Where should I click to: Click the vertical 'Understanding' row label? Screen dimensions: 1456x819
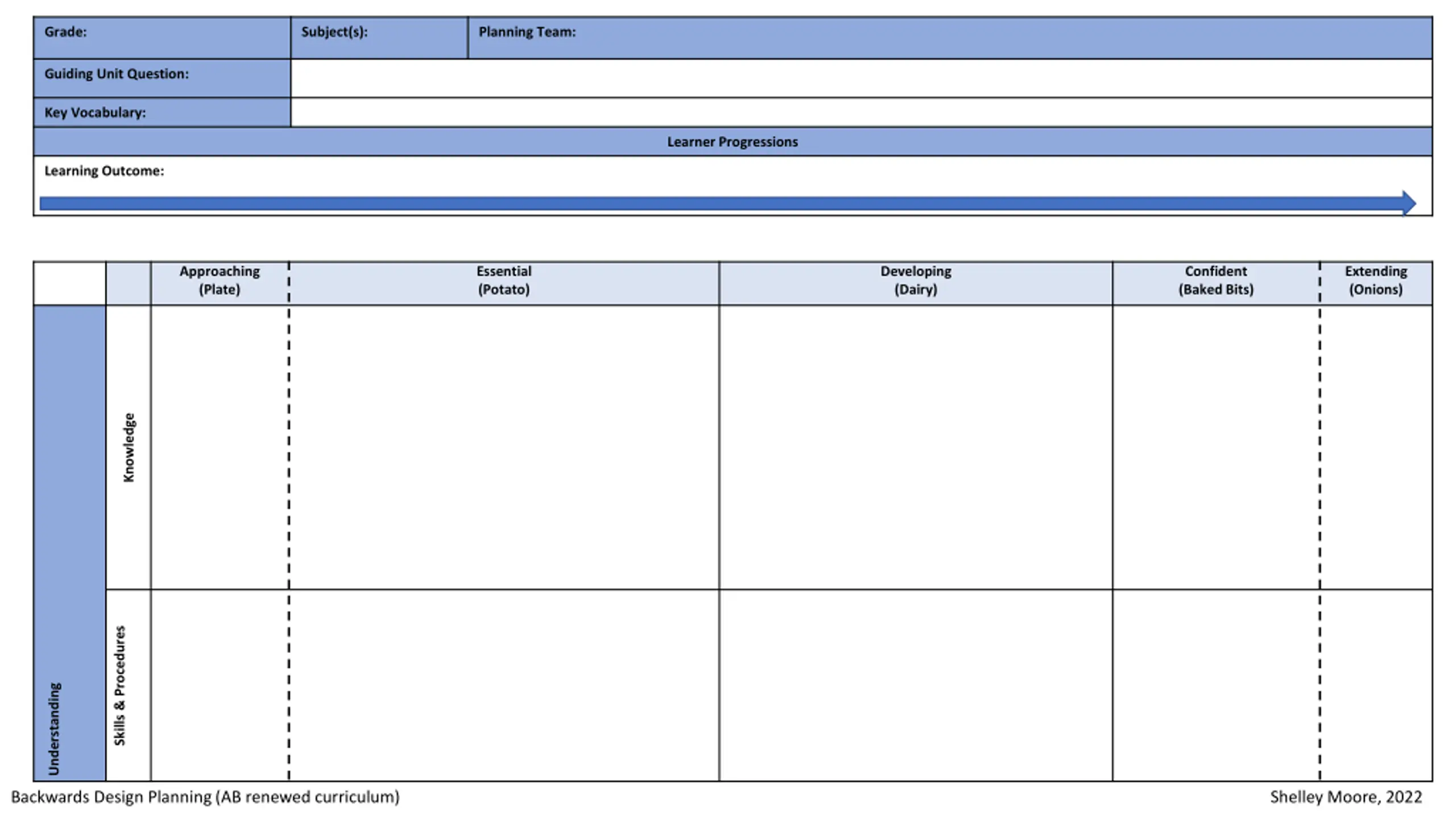(x=54, y=729)
